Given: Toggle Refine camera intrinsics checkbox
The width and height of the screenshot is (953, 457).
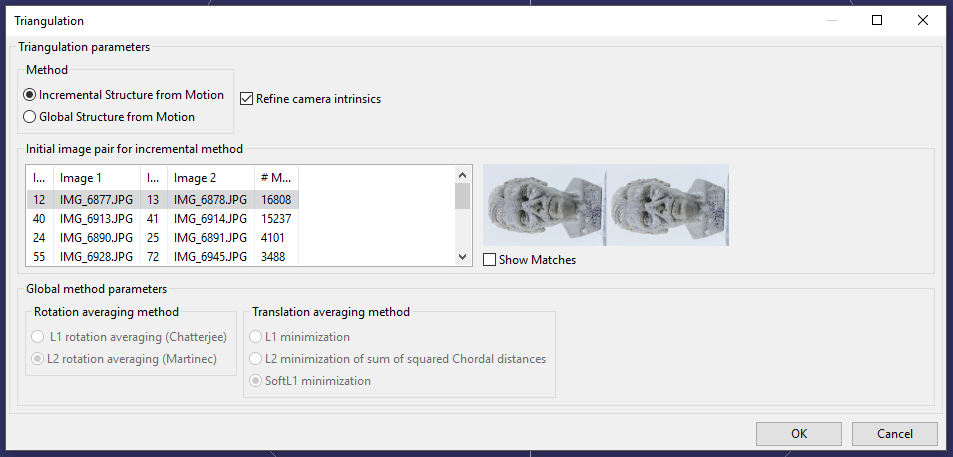Looking at the screenshot, I should coord(247,99).
